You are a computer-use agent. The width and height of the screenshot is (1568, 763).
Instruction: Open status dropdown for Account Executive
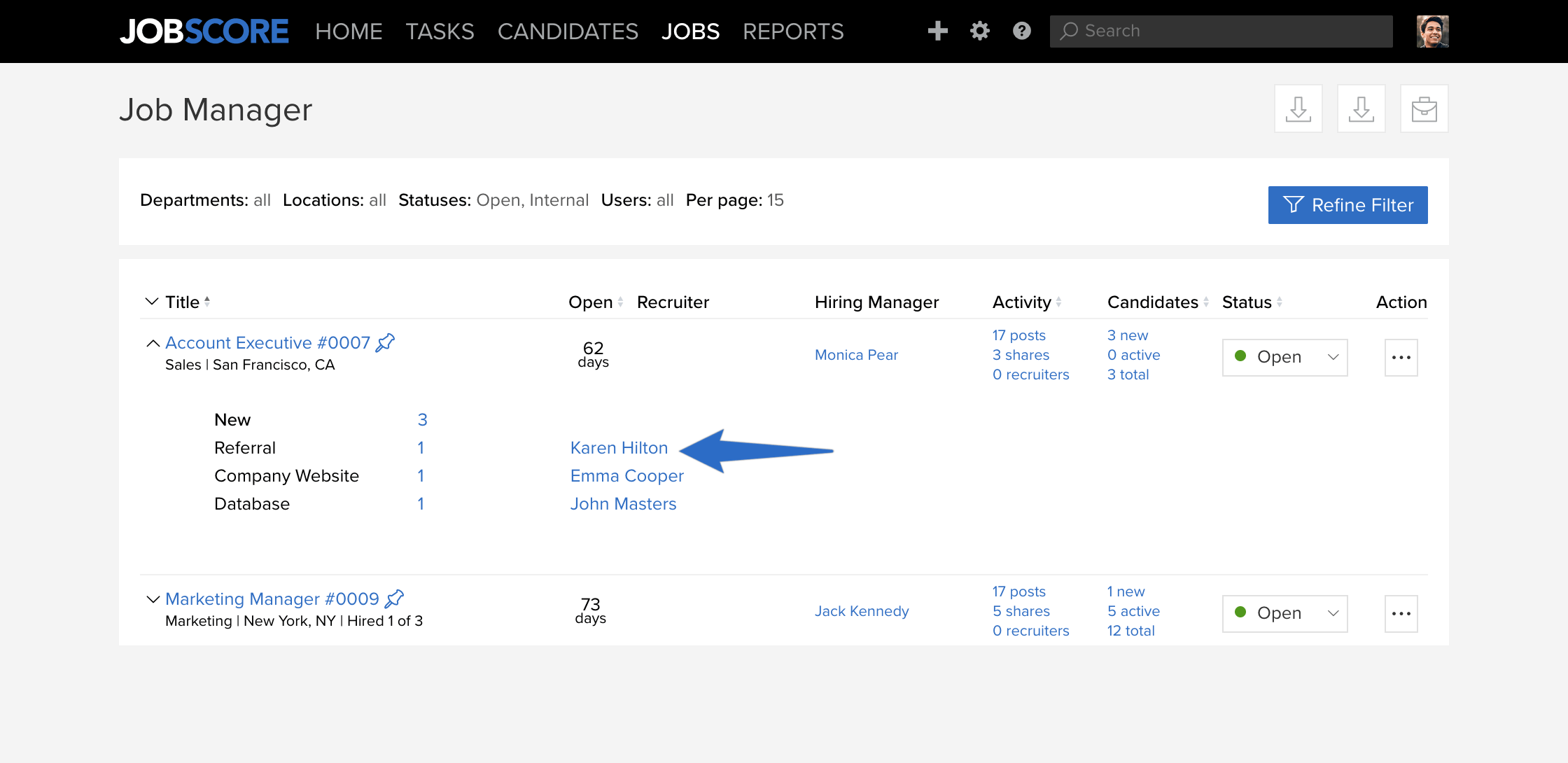1285,358
